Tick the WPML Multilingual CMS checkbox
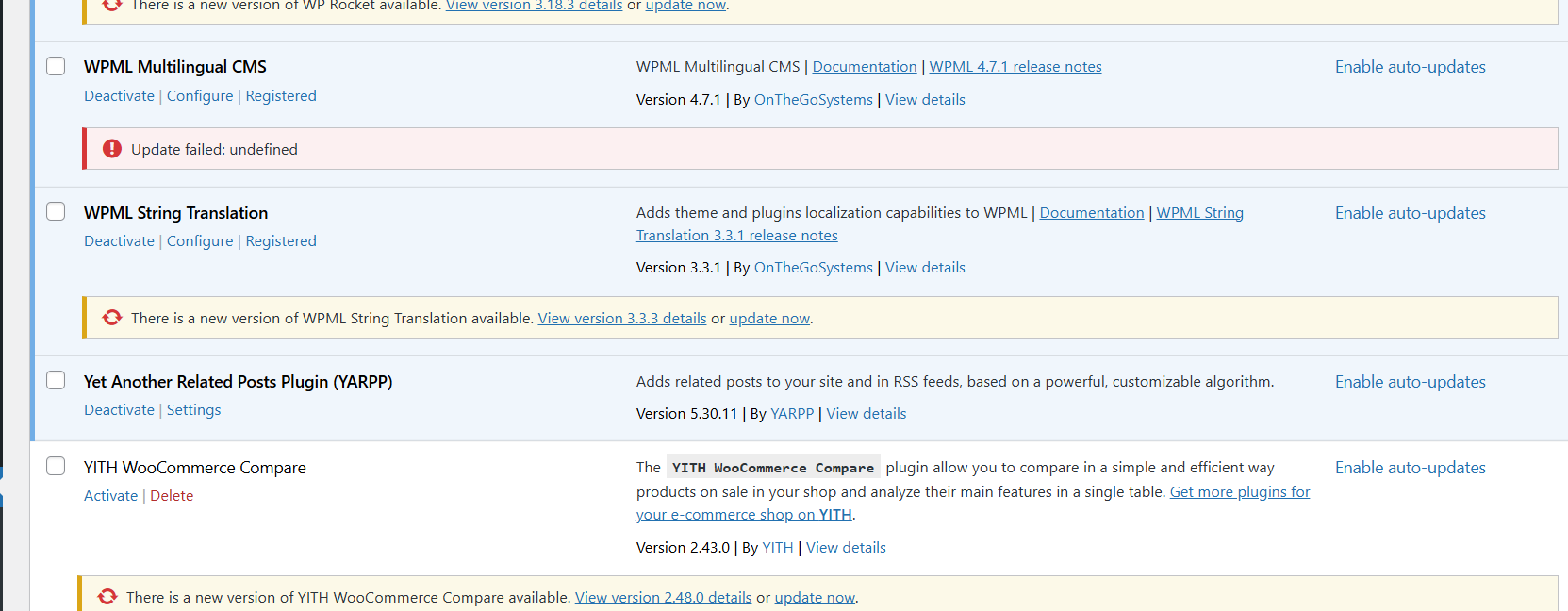 (x=56, y=66)
